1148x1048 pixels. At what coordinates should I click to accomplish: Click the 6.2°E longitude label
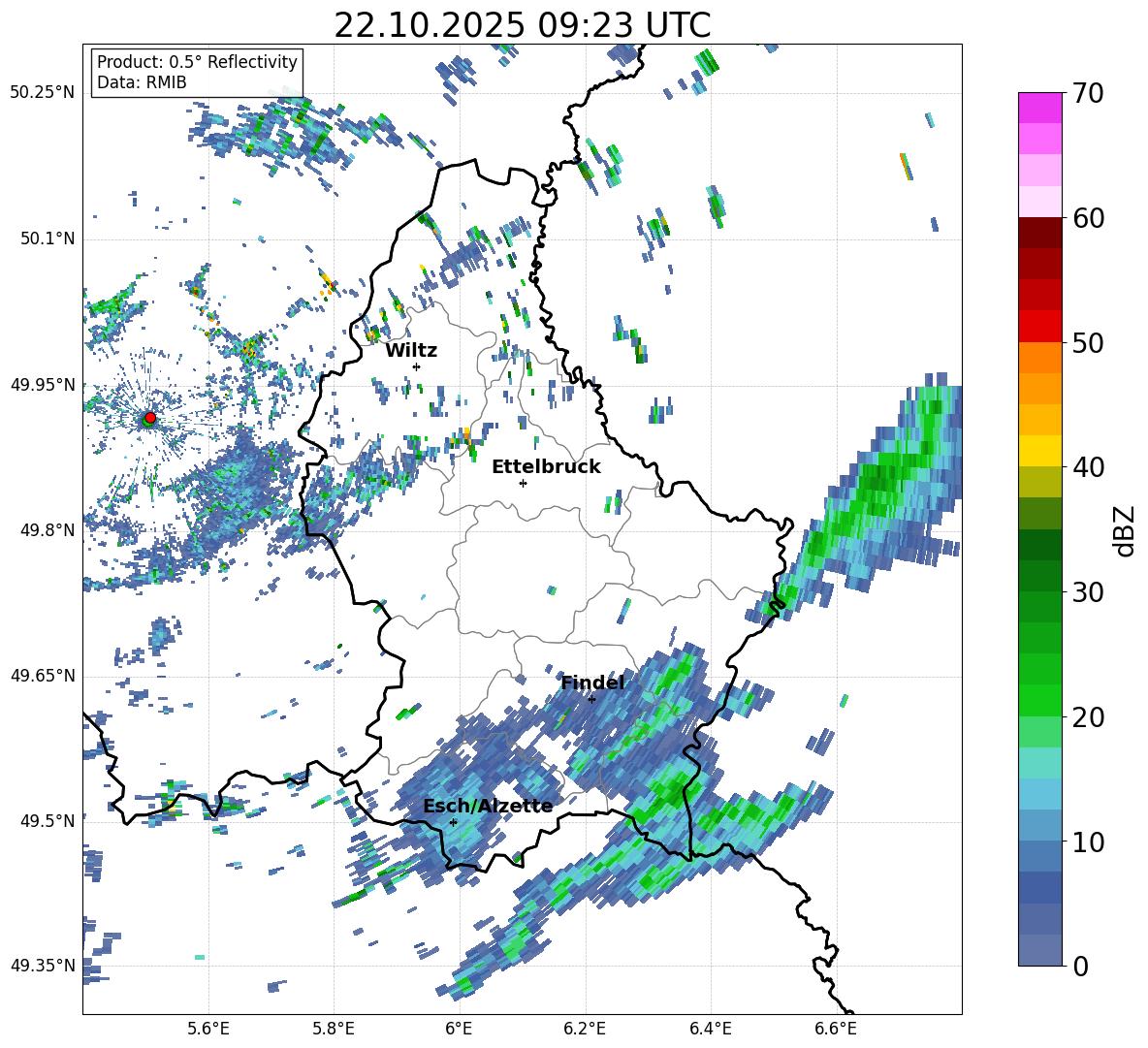[585, 1029]
